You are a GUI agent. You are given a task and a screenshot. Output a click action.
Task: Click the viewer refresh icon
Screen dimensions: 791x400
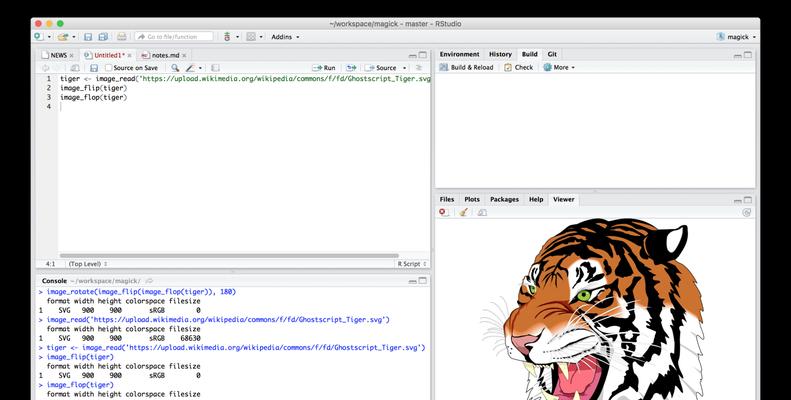tap(747, 212)
